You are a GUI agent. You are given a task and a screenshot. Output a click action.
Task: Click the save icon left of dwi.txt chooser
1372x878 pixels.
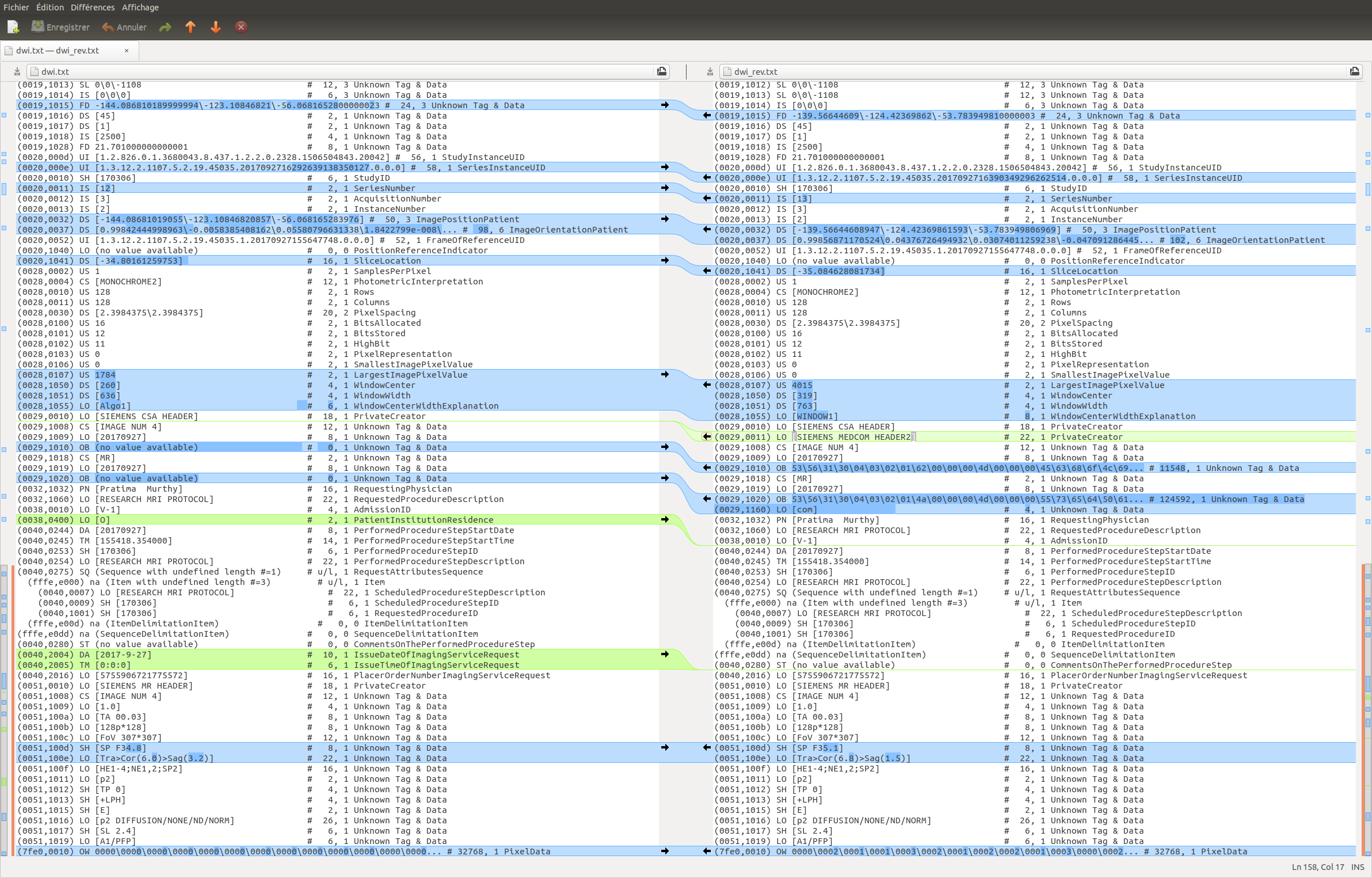click(x=17, y=71)
